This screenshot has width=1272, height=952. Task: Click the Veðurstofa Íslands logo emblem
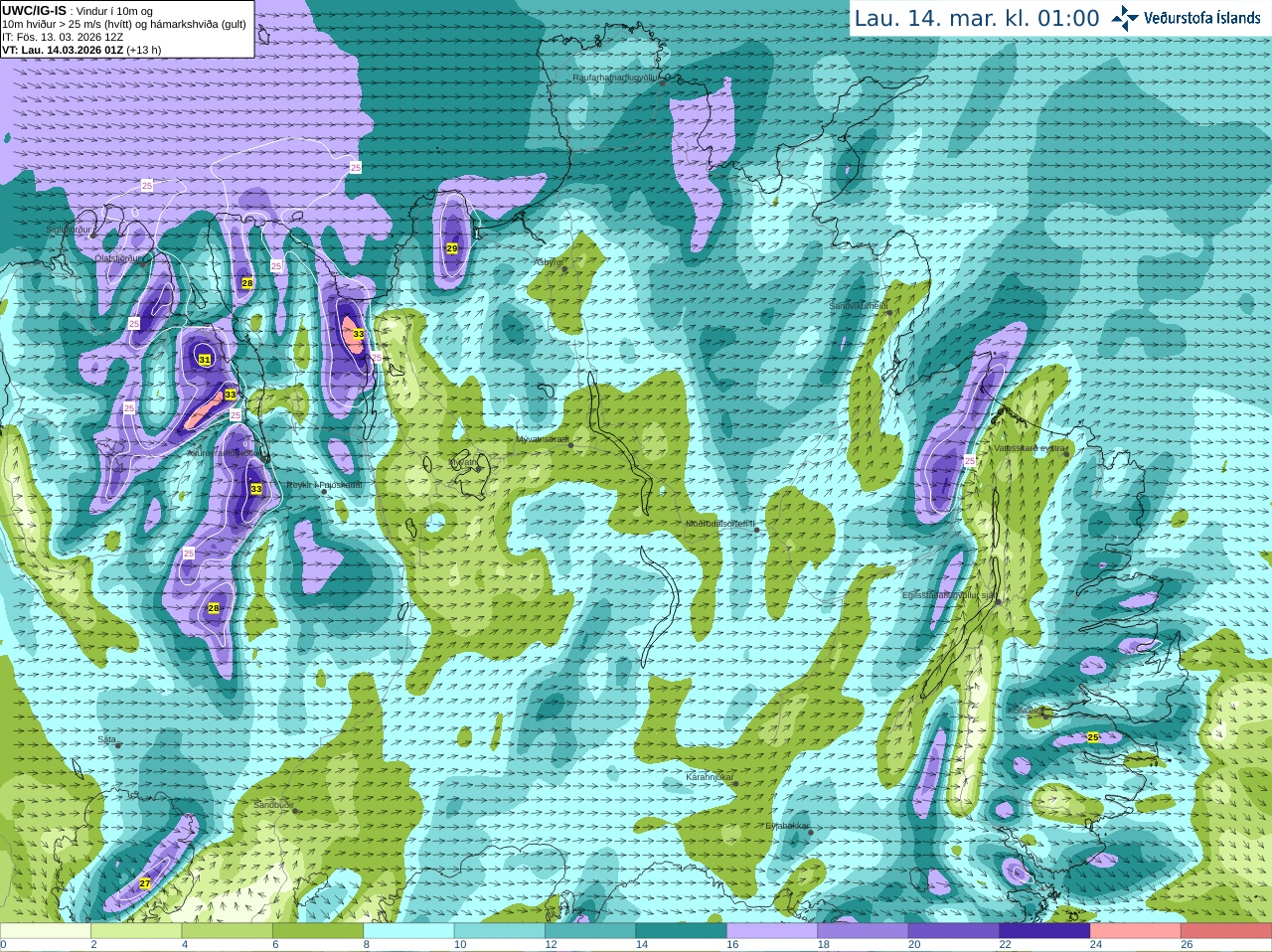pyautogui.click(x=1125, y=18)
